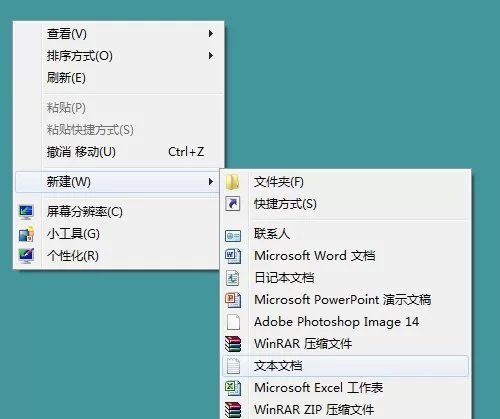Choose 撤消 移动(U) menu entry
Viewport: 500px width, 419px height.
tap(118, 152)
